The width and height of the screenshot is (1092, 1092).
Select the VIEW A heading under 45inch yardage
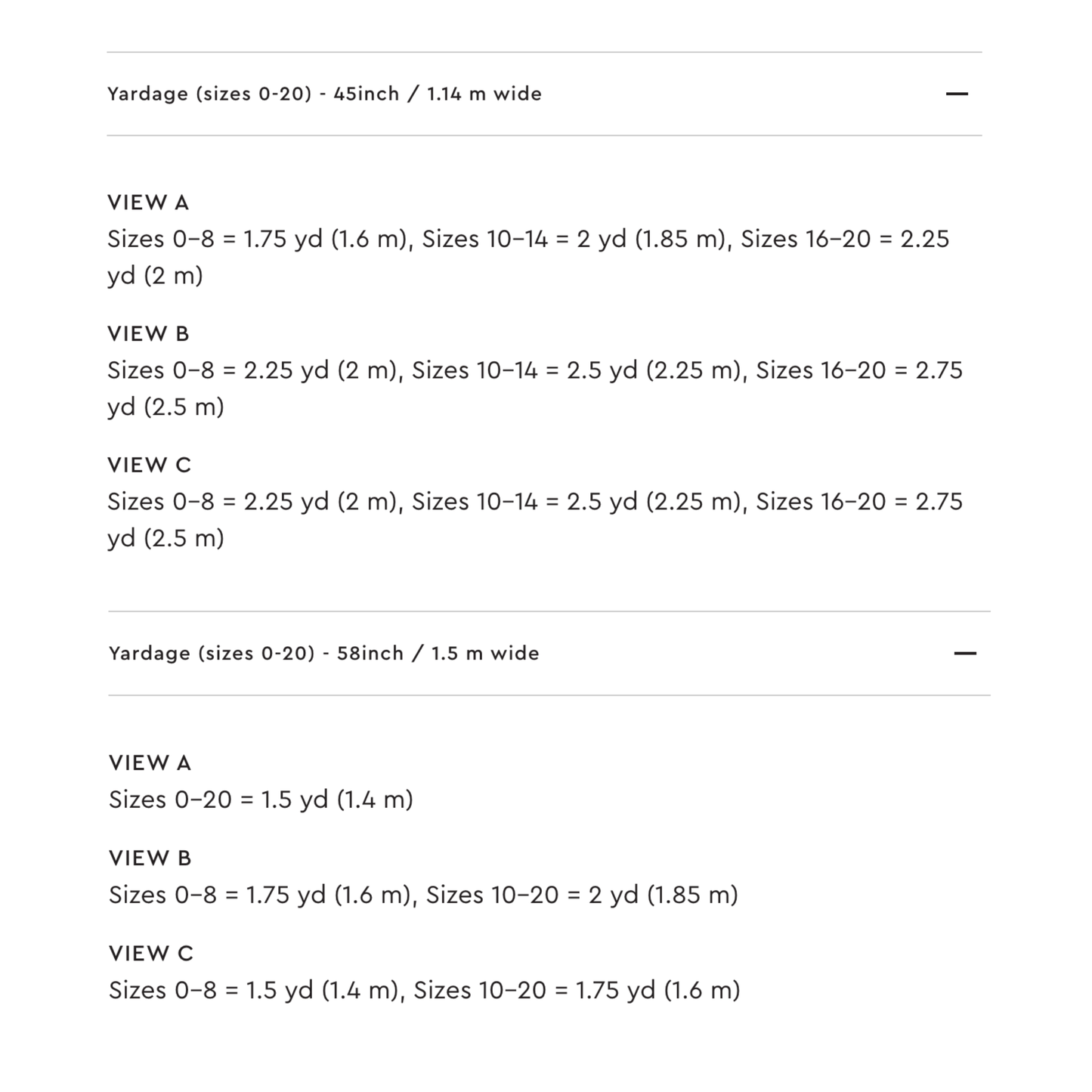[x=148, y=203]
